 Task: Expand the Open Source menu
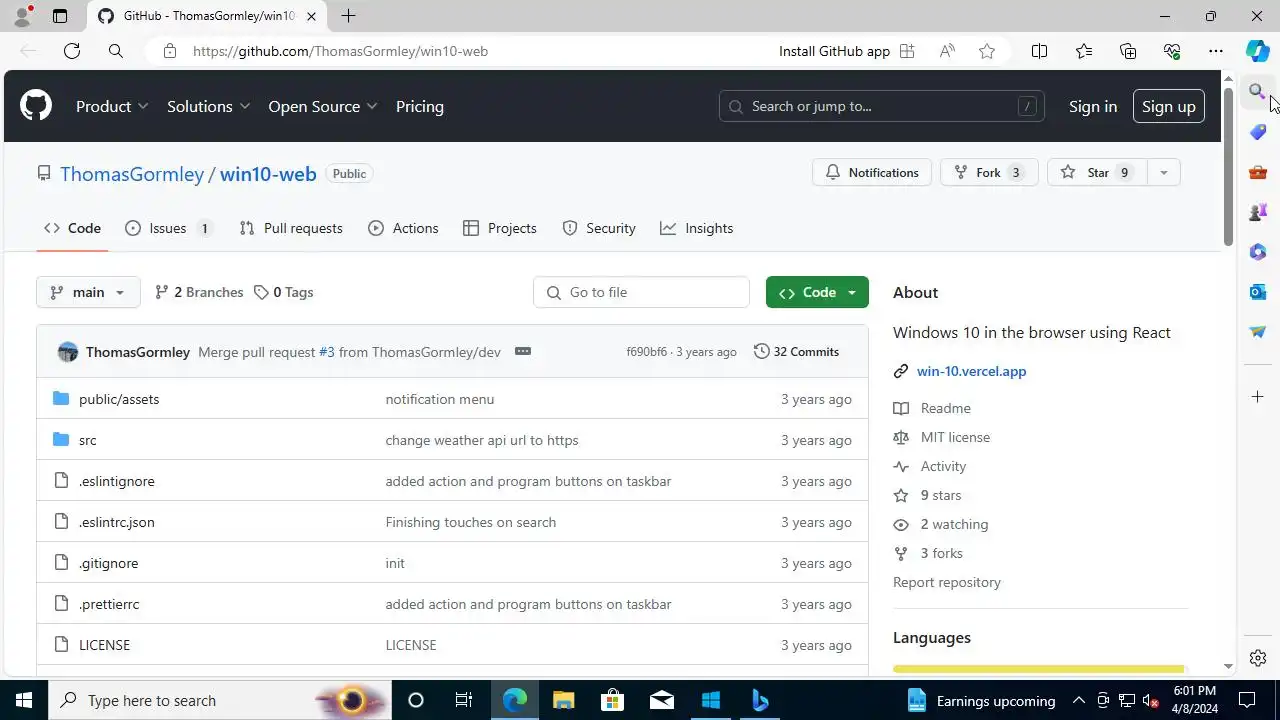(x=322, y=106)
